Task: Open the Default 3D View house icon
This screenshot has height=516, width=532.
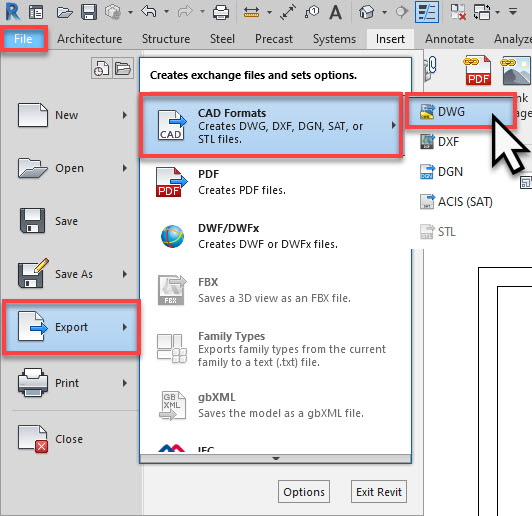Action: tap(367, 12)
